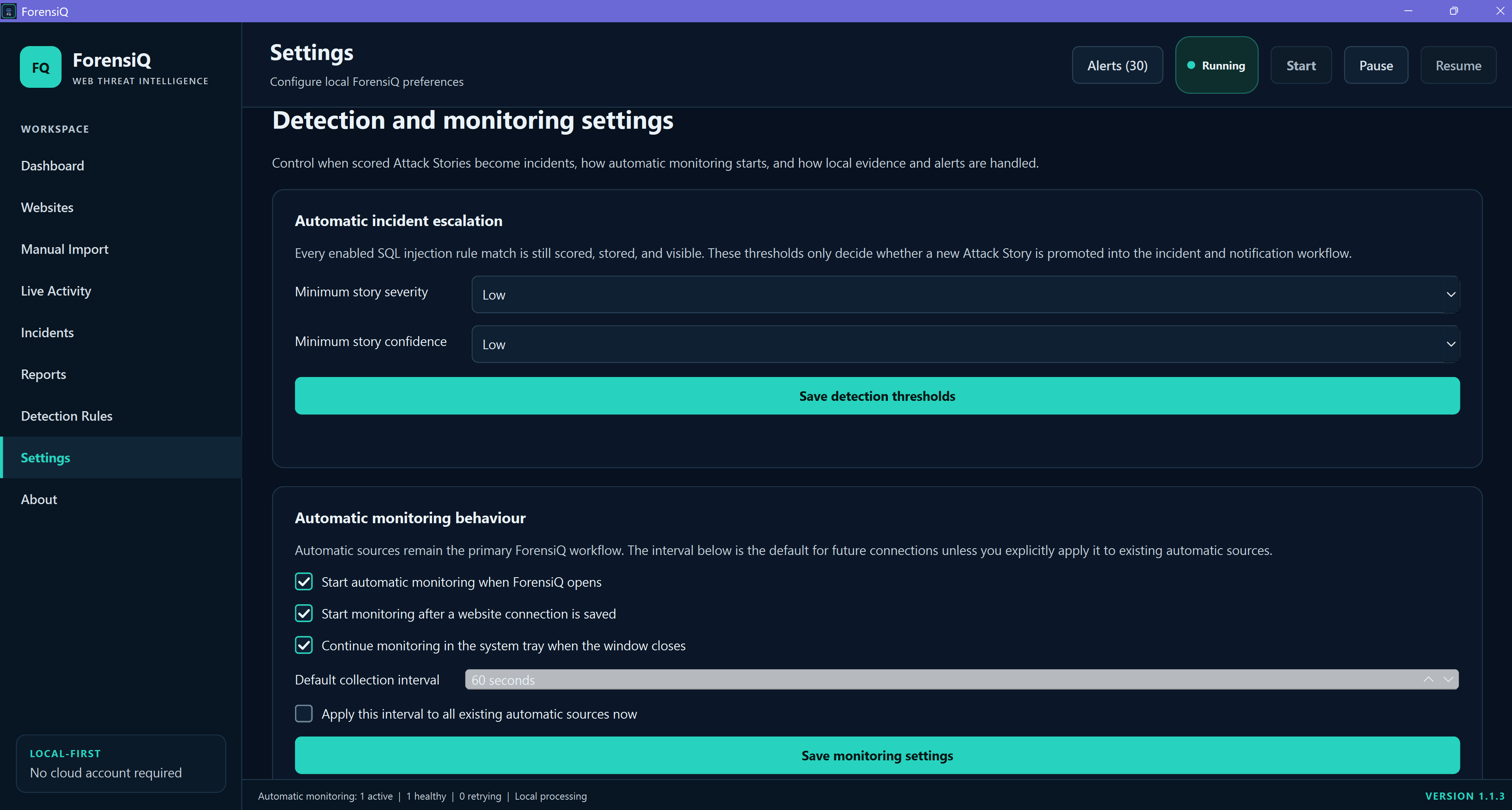Click 'Configure local ForensiQ preferences' subtitle
Image resolution: width=1512 pixels, height=810 pixels.
[366, 82]
